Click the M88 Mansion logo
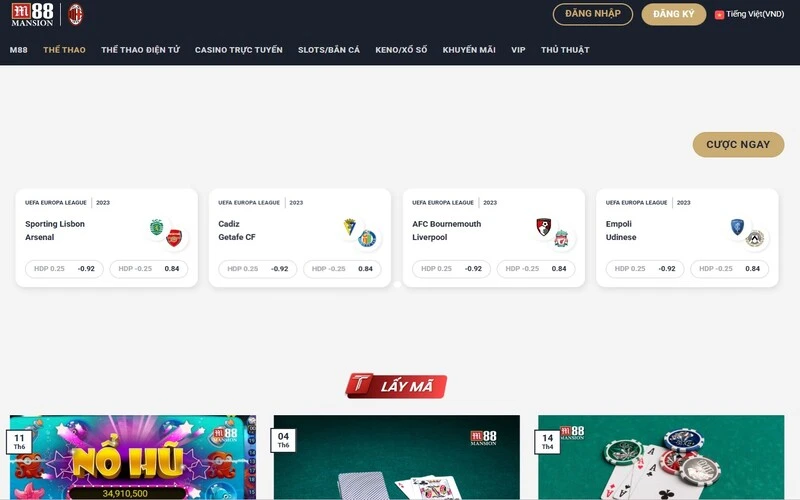This screenshot has width=800, height=500. pyautogui.click(x=32, y=15)
